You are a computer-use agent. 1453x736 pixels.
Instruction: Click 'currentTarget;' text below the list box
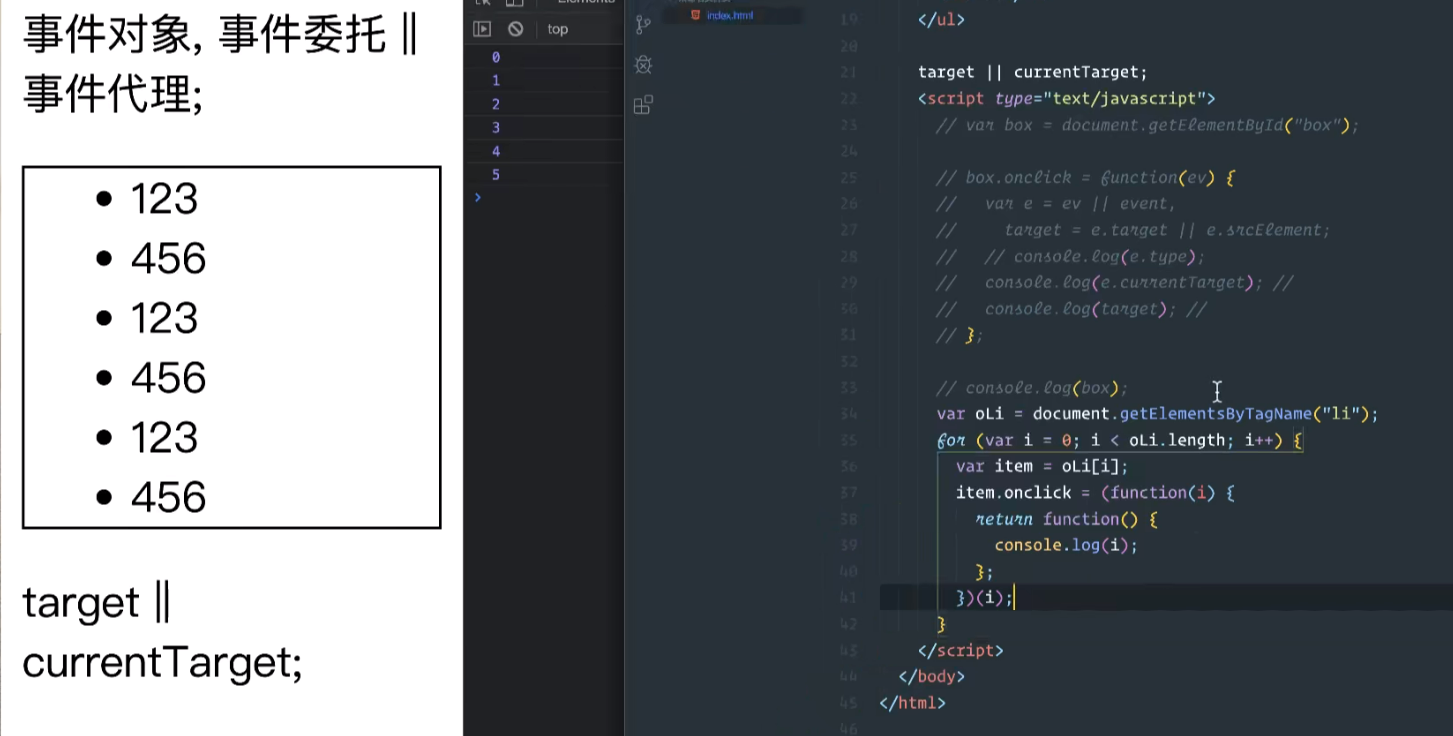162,662
